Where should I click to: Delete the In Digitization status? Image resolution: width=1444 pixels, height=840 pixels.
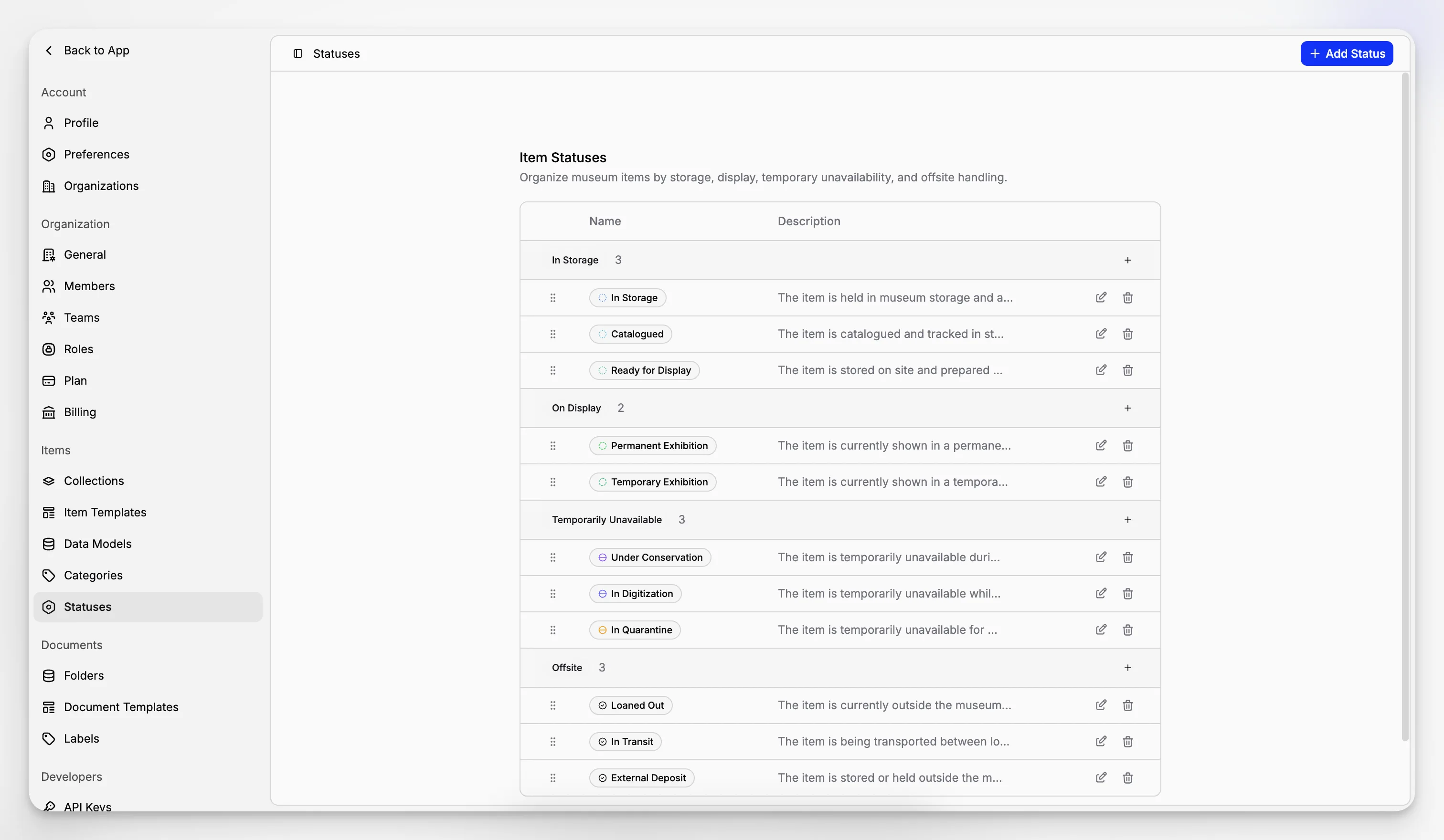point(1127,594)
